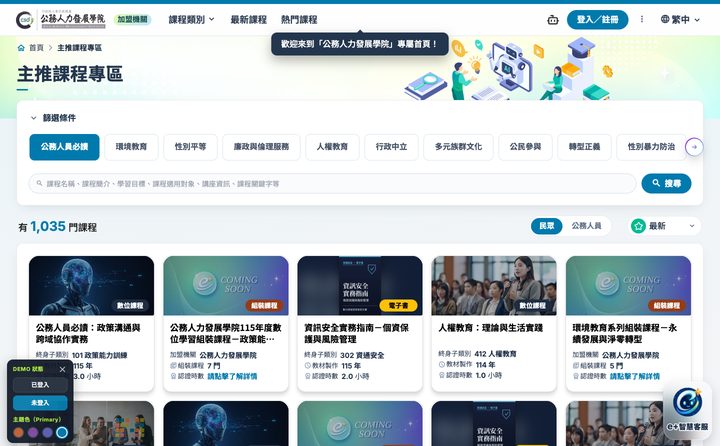Open the 資訊安全實務指南 ebook thumbnail
This screenshot has width=720, height=446.
[x=360, y=286]
